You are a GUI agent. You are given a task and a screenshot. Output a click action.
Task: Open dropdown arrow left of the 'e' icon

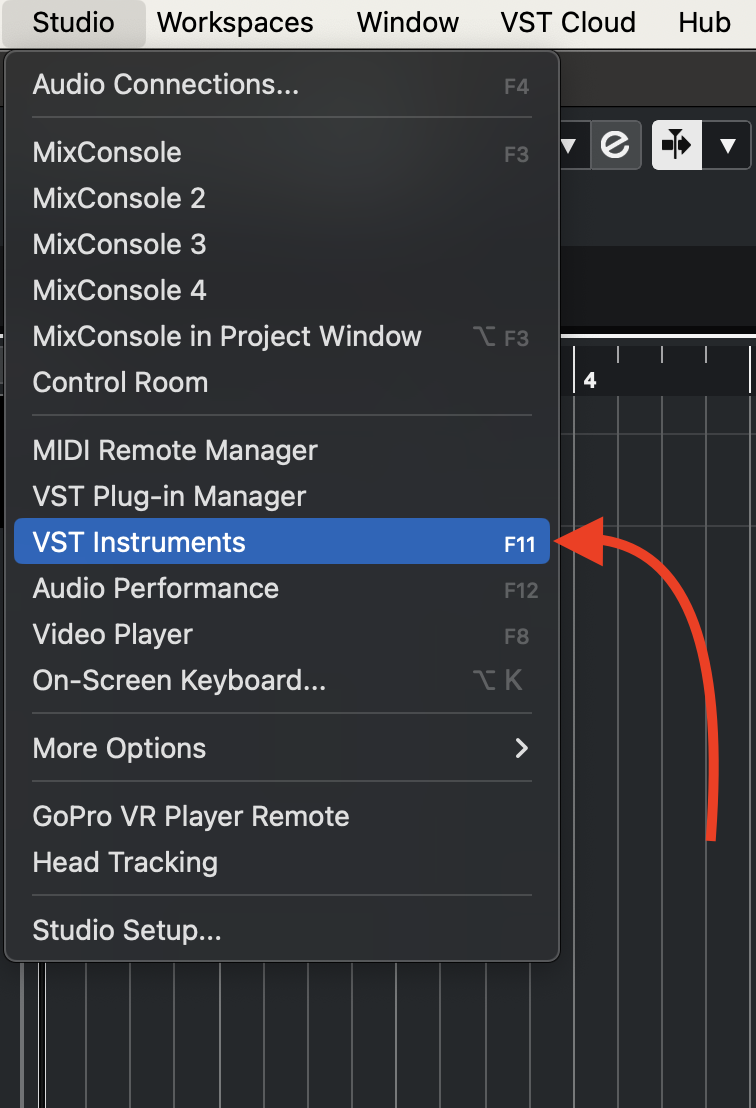coord(569,146)
